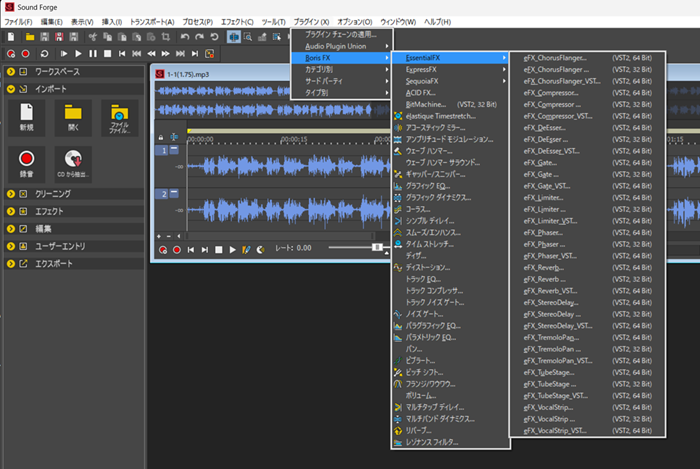Choose ピッチ シフト... effect

[450, 372]
